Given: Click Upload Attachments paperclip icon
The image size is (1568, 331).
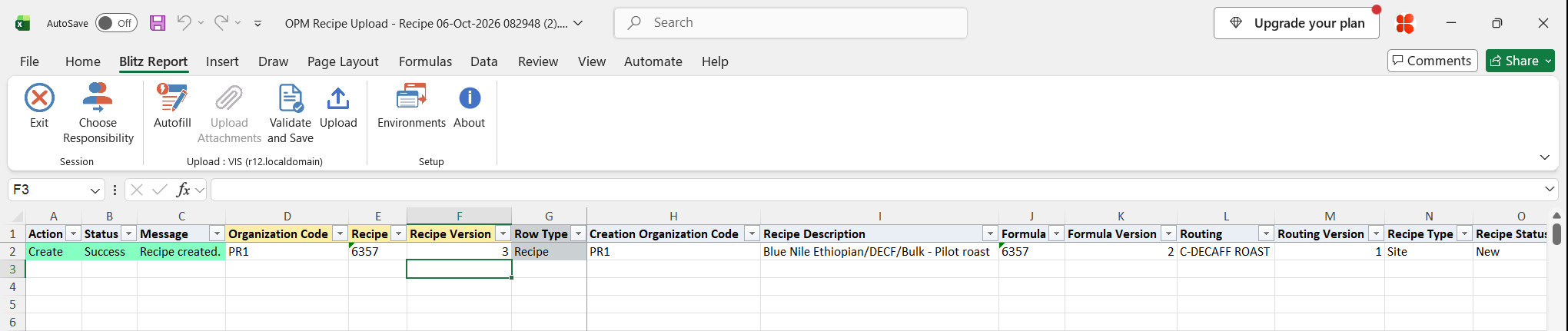Looking at the screenshot, I should [x=229, y=98].
